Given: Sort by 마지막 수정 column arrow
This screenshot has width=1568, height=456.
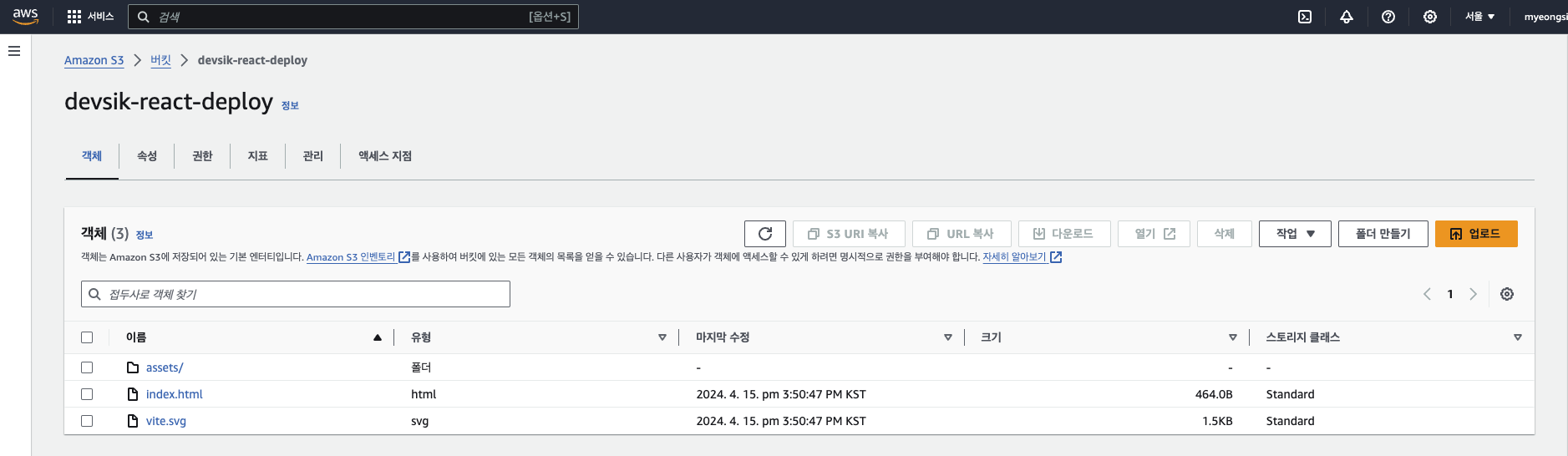Looking at the screenshot, I should (x=948, y=337).
